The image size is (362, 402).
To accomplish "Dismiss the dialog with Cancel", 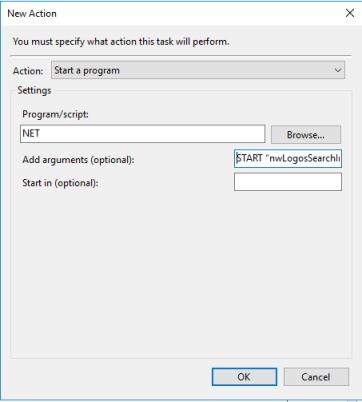I will point(316,377).
